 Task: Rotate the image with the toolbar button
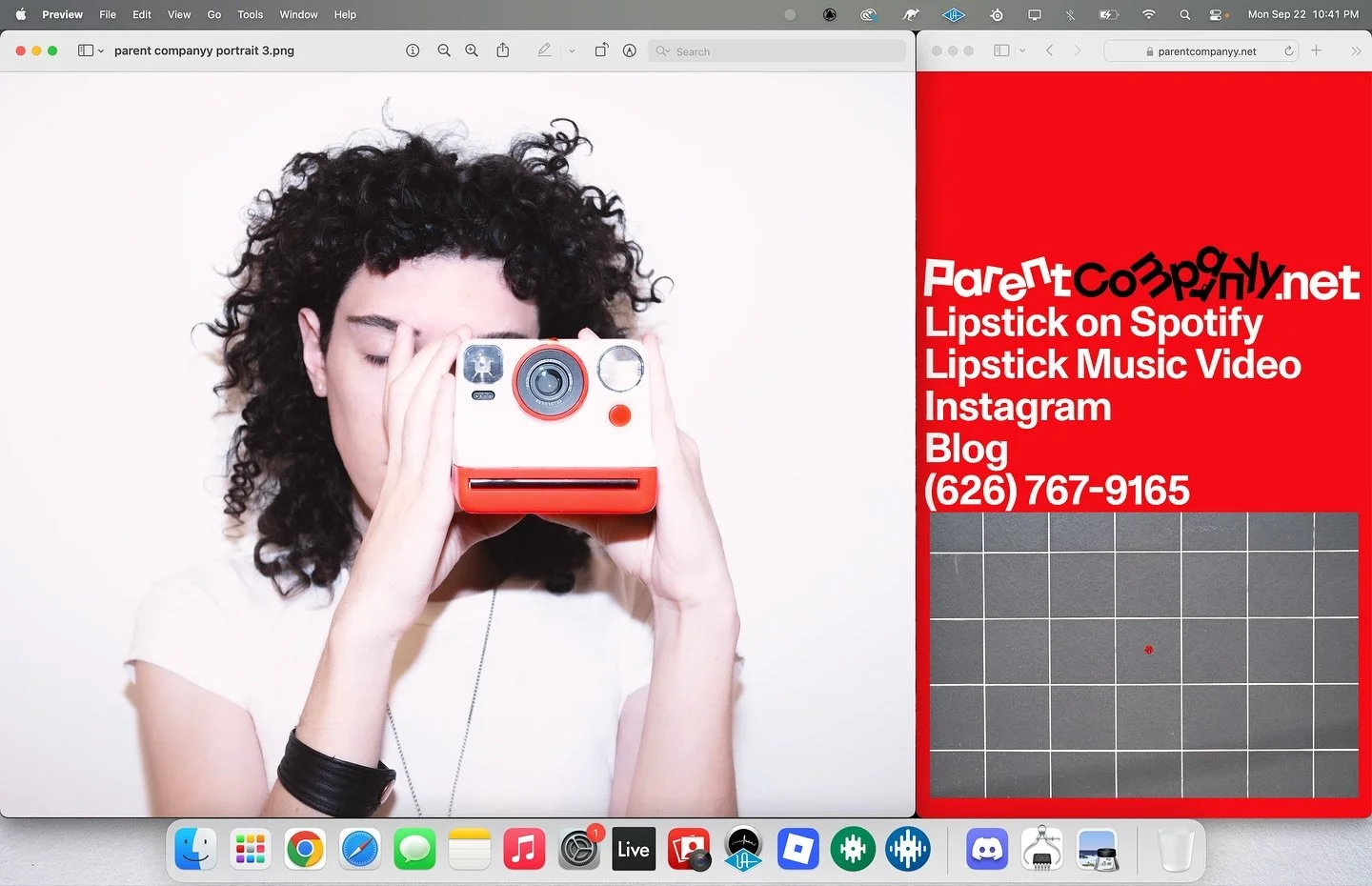(x=601, y=50)
